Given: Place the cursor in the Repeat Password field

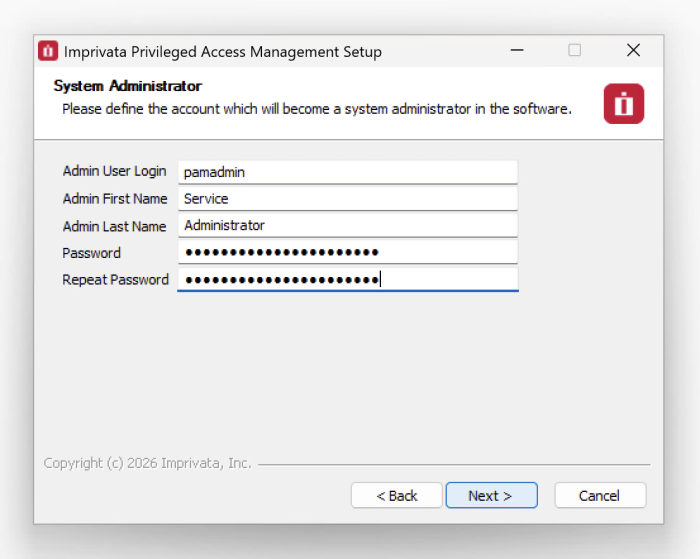Looking at the screenshot, I should click(347, 280).
